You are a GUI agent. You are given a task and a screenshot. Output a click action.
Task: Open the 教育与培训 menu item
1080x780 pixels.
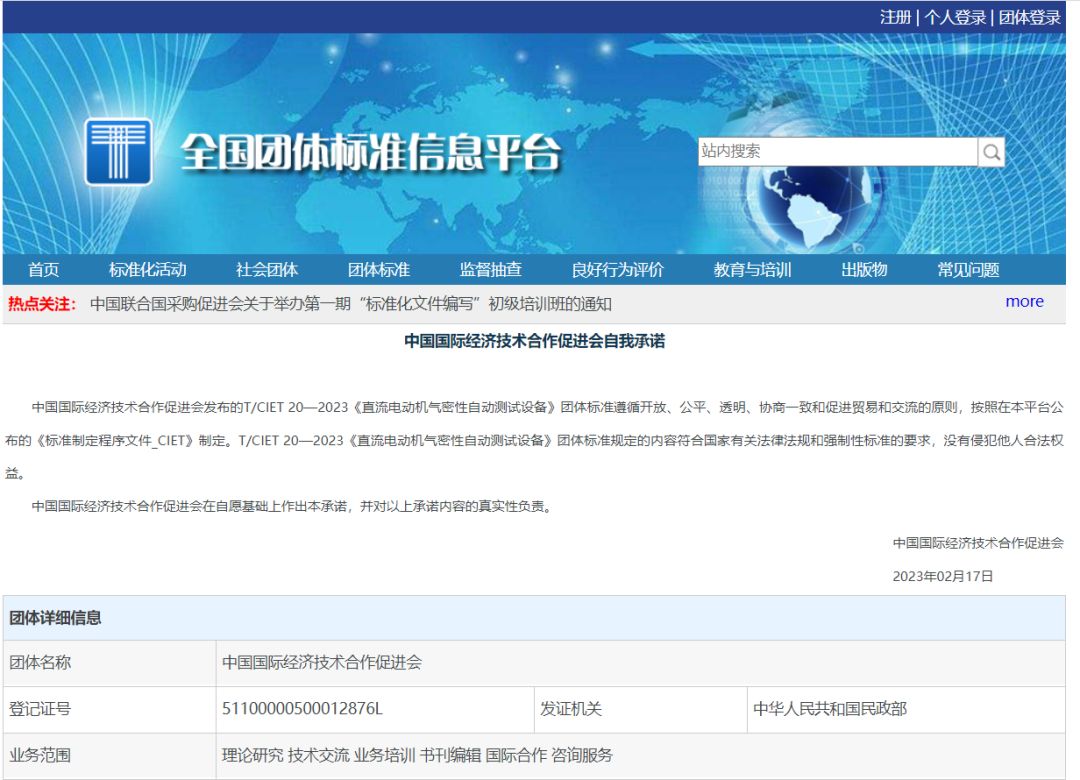pos(752,270)
